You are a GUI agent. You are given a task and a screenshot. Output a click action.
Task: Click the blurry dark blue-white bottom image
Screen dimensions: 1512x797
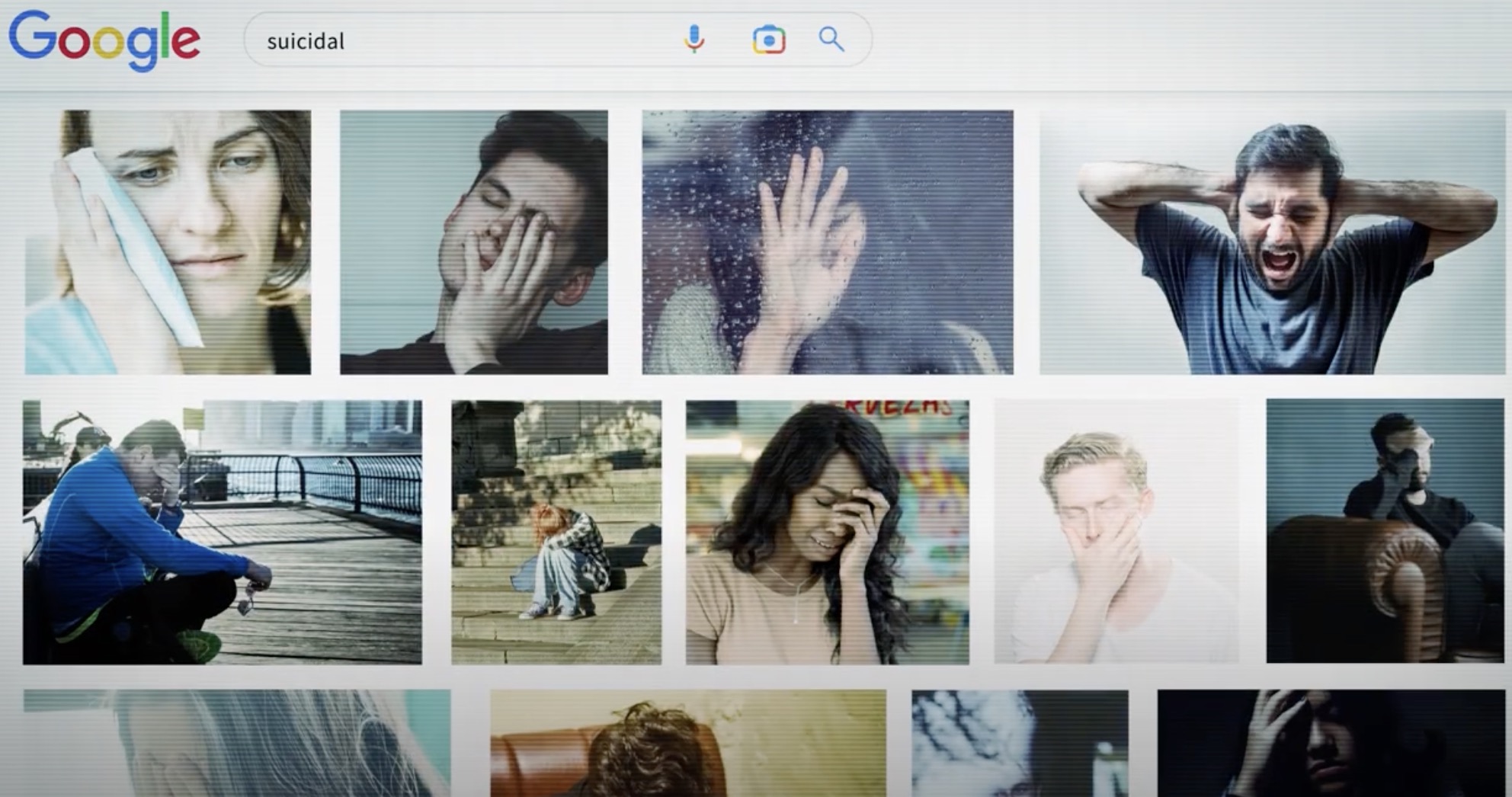click(x=1019, y=743)
